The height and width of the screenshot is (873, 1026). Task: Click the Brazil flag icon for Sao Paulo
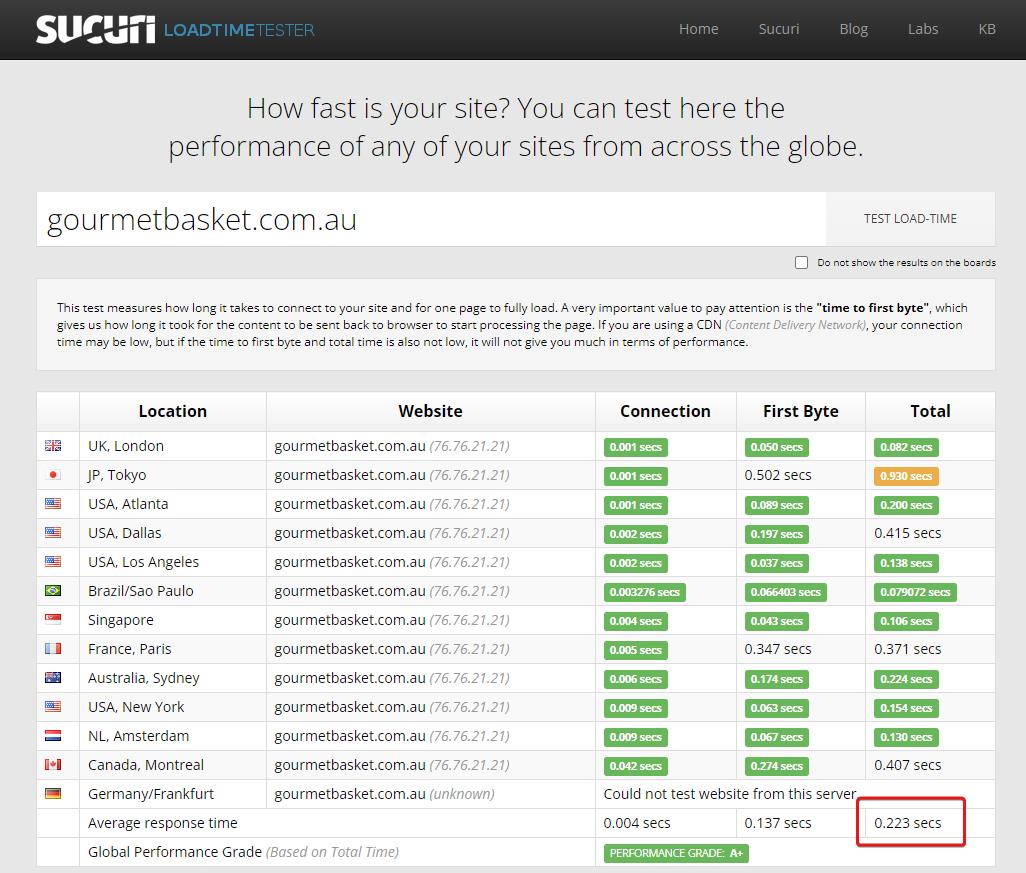click(x=53, y=591)
